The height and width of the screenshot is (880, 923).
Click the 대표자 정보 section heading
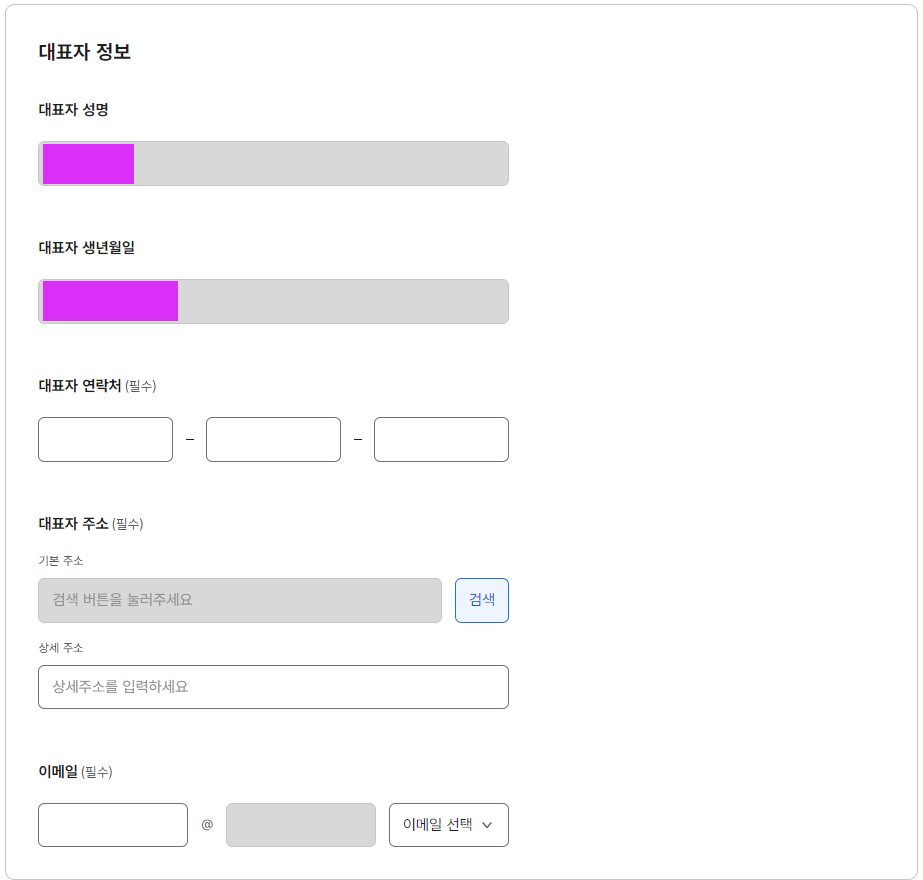[84, 52]
